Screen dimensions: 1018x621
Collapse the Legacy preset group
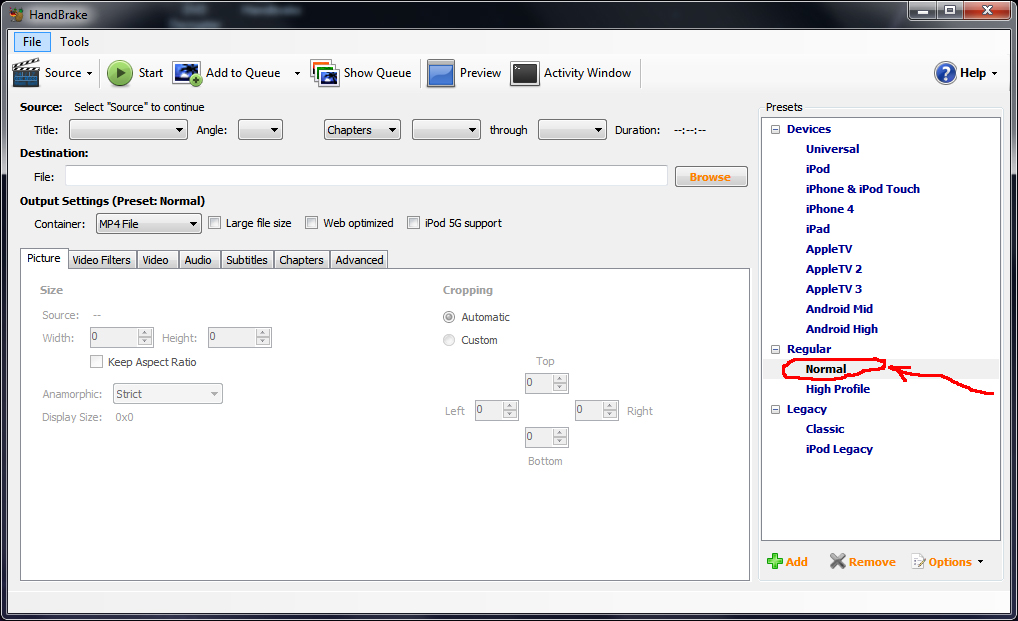click(x=775, y=409)
